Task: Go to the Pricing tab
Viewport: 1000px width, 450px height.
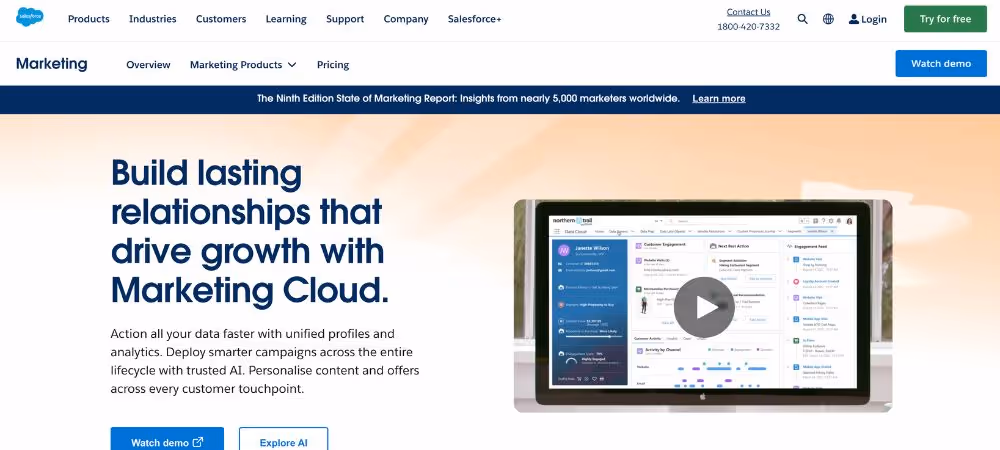Action: (x=333, y=64)
